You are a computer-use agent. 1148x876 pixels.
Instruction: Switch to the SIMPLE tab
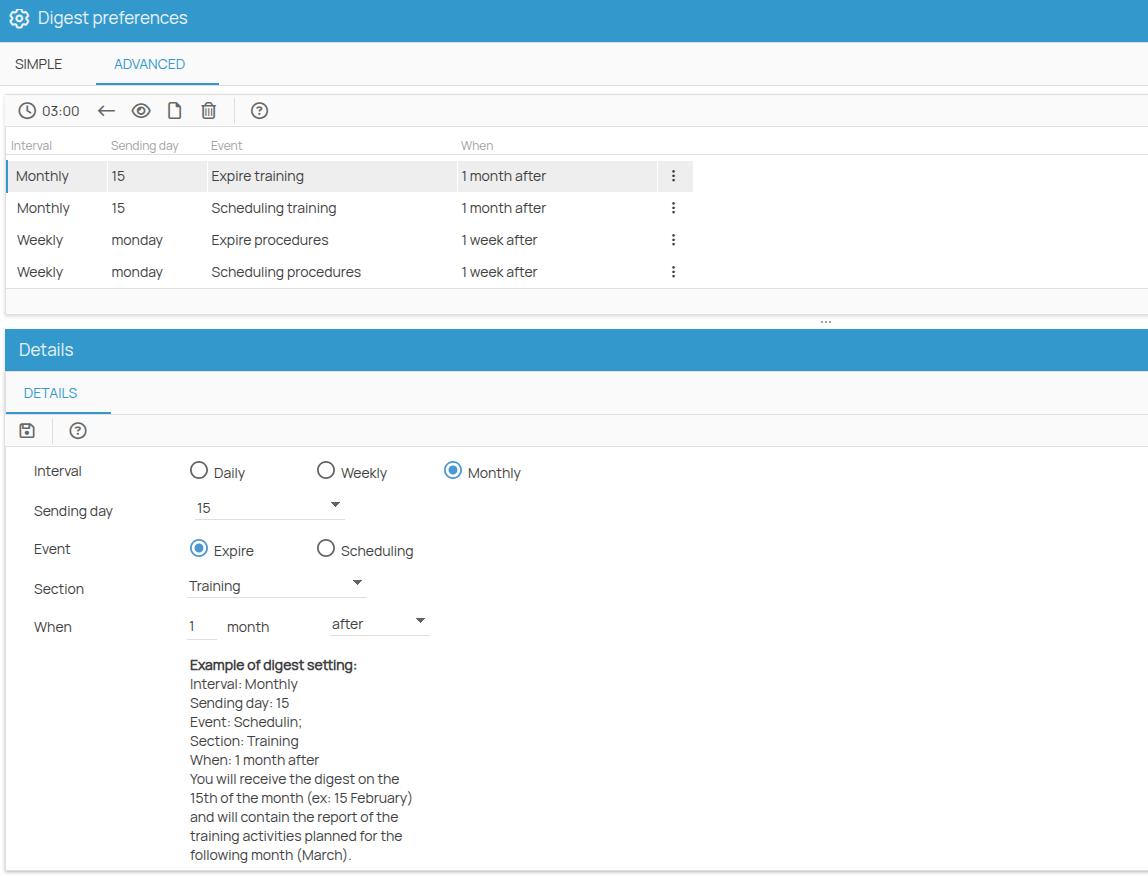pos(38,63)
